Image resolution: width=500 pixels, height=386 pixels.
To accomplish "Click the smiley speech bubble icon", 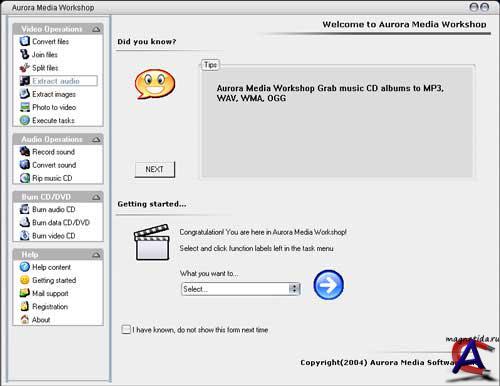I will click(x=155, y=84).
